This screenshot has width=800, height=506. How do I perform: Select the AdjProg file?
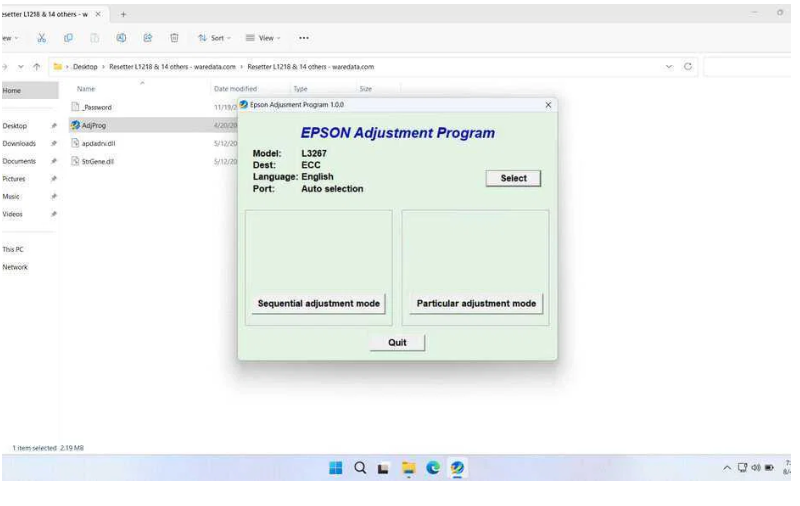[94, 125]
